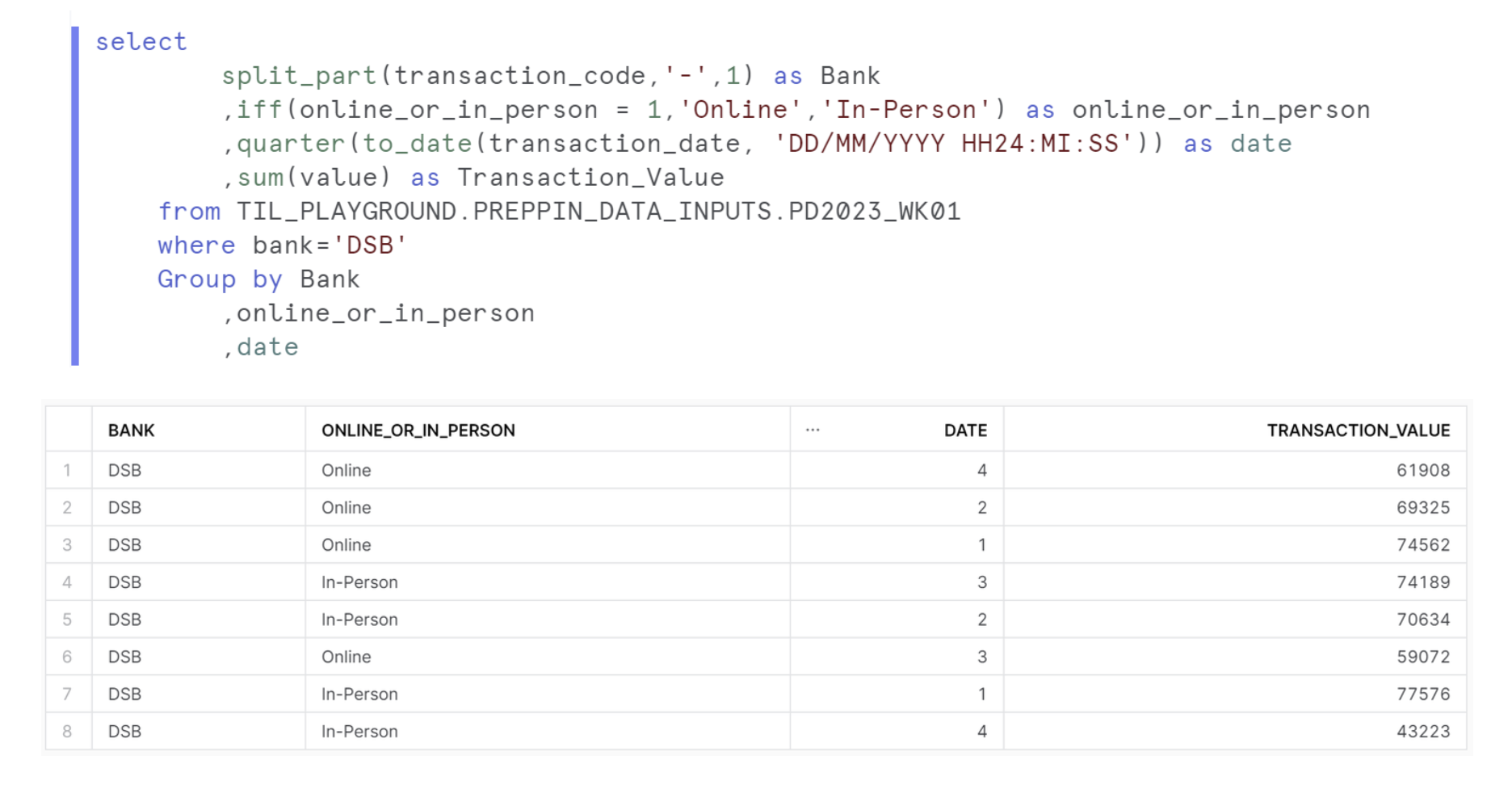This screenshot has width=1512, height=785.
Task: Select the In-Person cell in row 4
Action: [359, 582]
